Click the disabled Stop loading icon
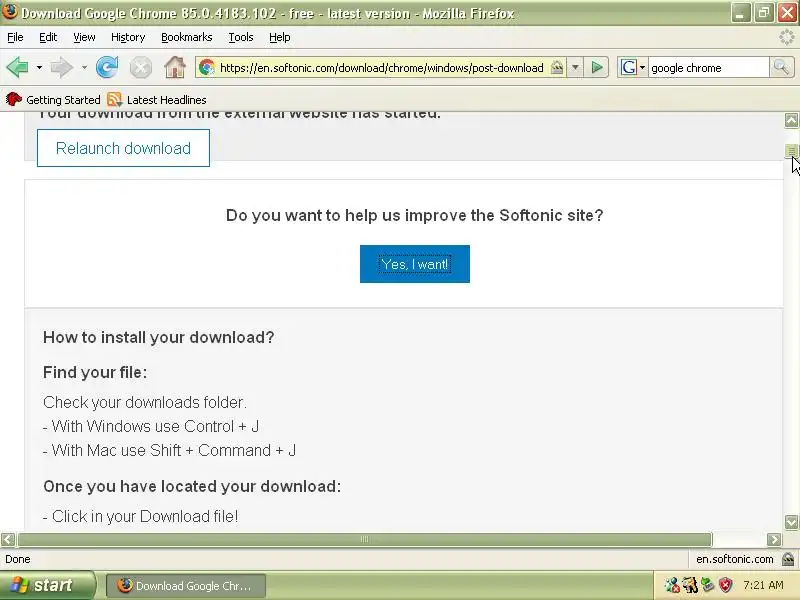Screen dimensions: 800x600 [x=140, y=68]
